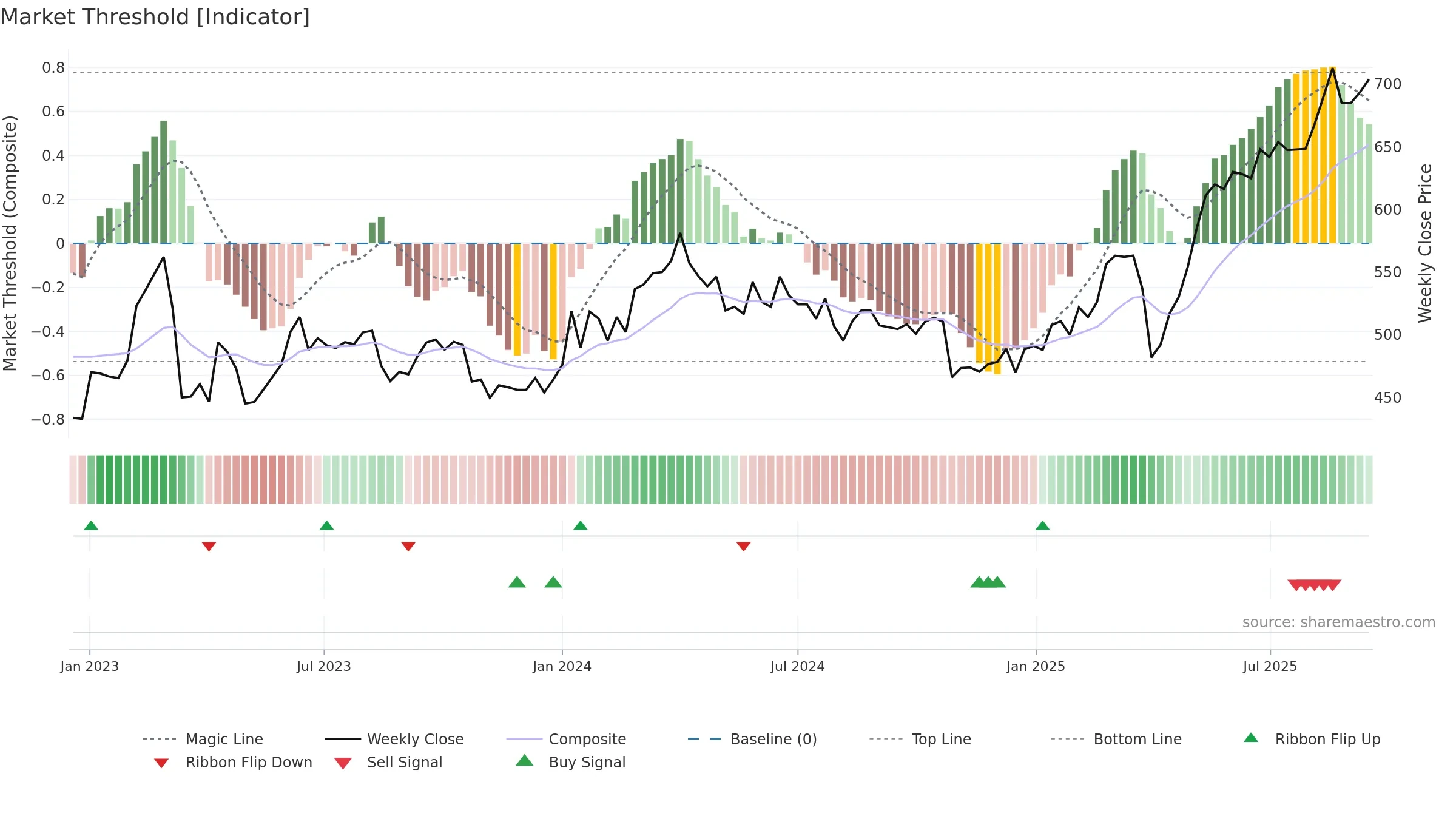Click the 0 baseline tick on the left axis

[x=60, y=244]
